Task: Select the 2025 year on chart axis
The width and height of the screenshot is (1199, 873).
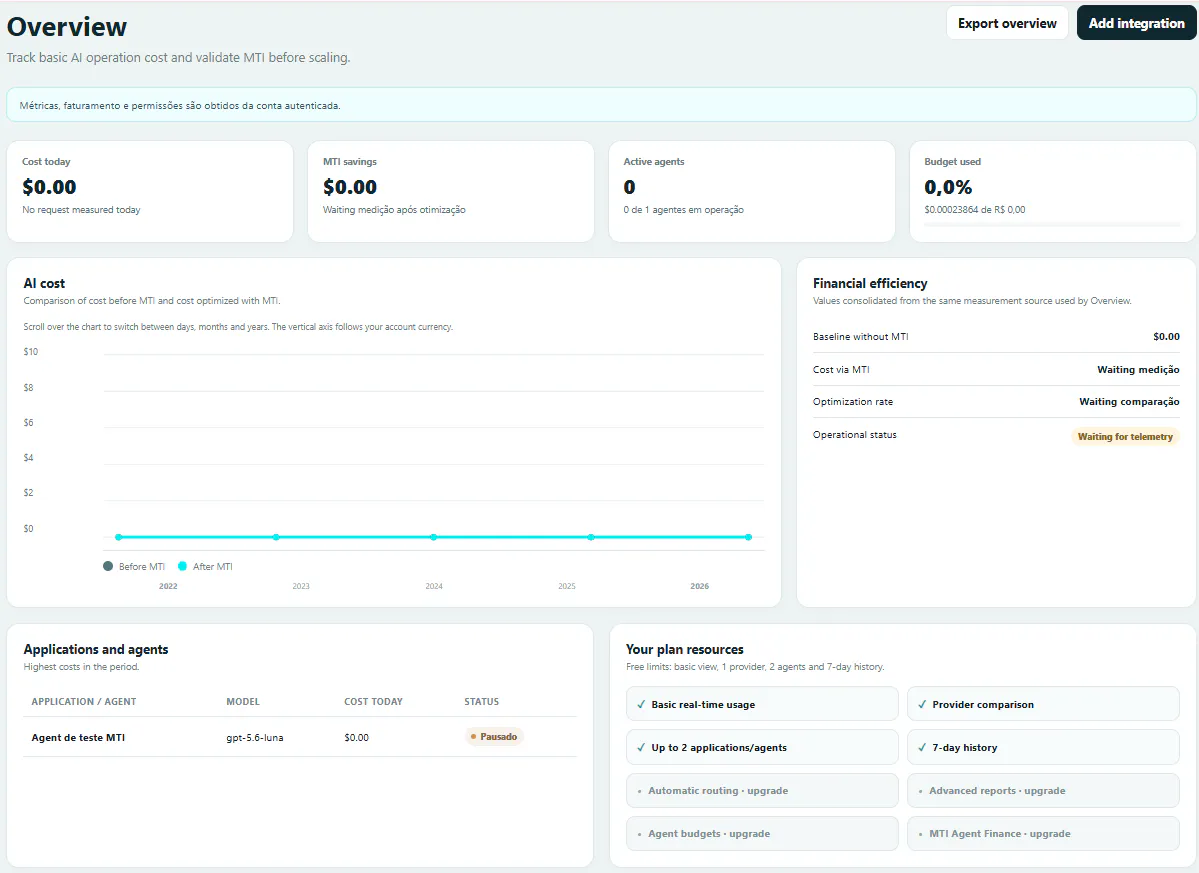Action: (567, 586)
